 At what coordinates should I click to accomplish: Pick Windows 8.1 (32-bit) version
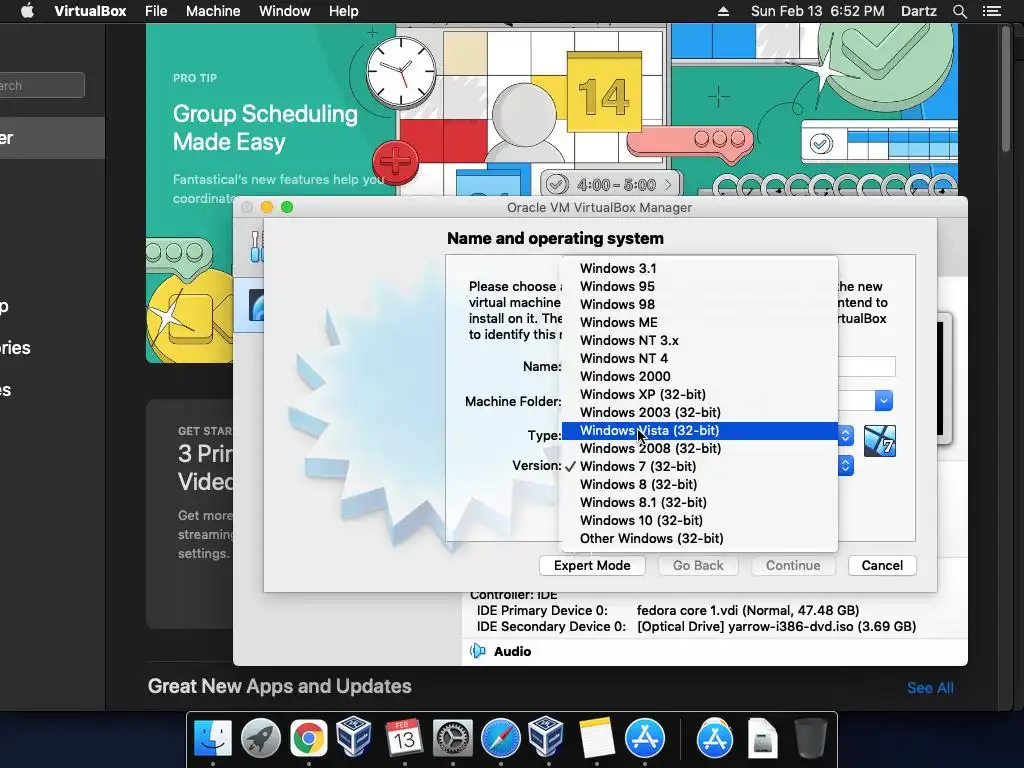(699, 502)
